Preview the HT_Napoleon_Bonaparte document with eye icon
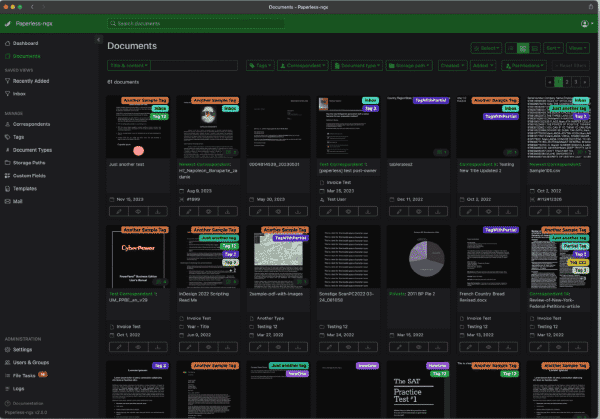The width and height of the screenshot is (600, 419). (208, 211)
